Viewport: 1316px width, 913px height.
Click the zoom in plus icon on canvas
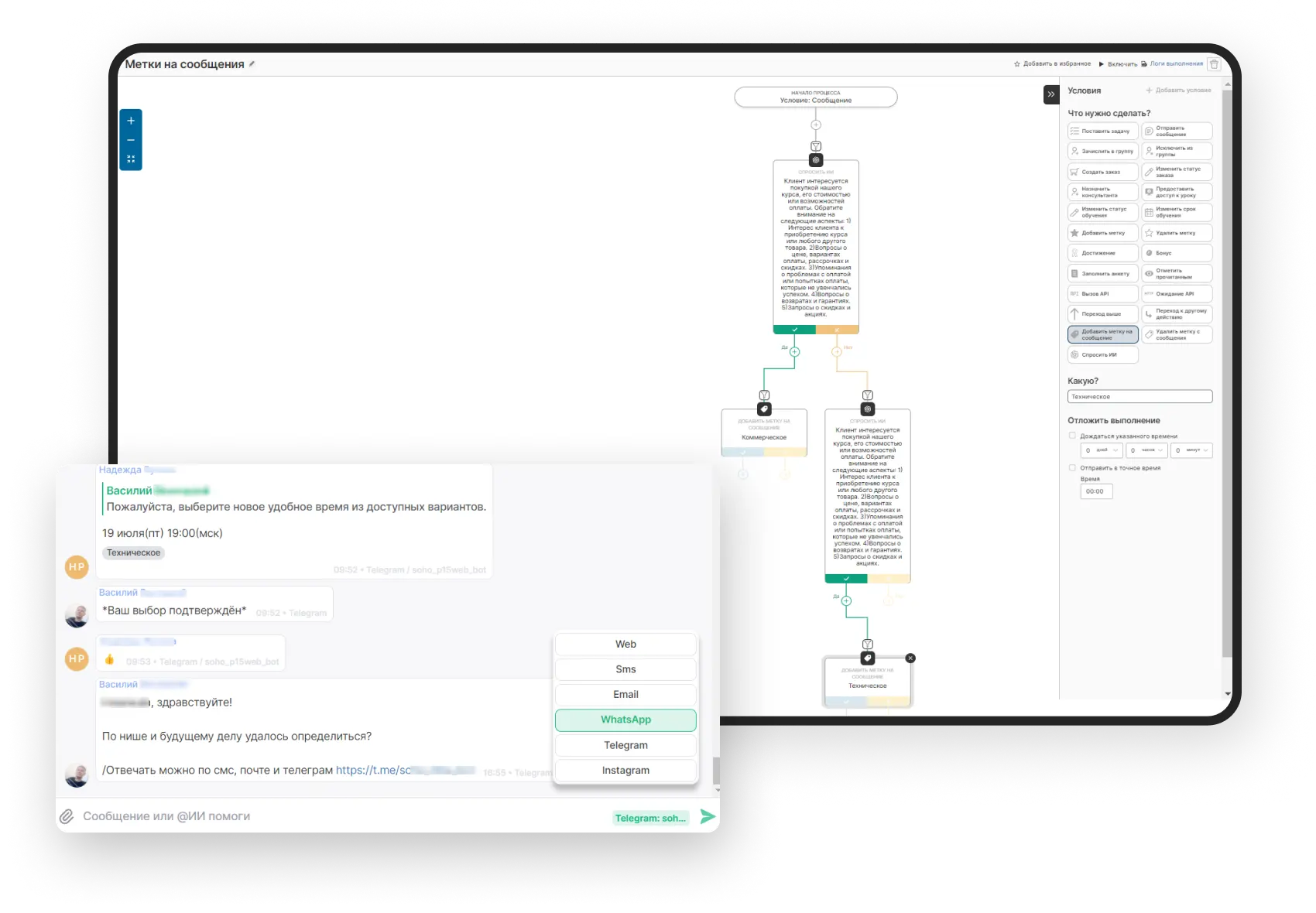[131, 121]
